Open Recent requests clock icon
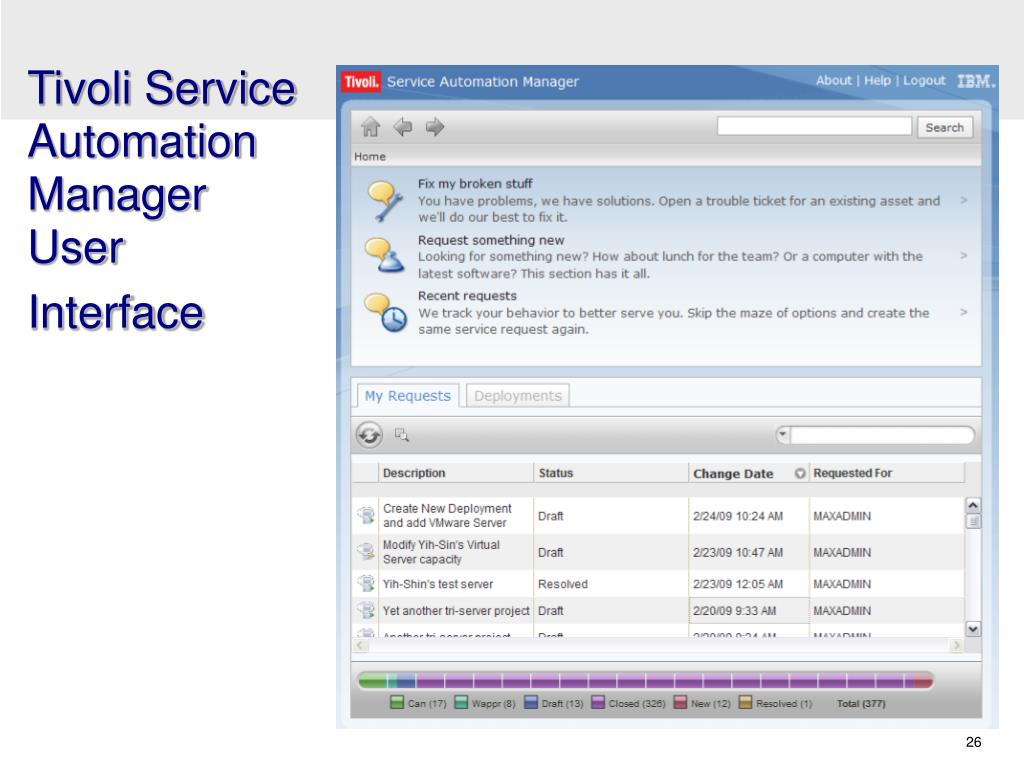This screenshot has width=1024, height=768. tap(386, 312)
